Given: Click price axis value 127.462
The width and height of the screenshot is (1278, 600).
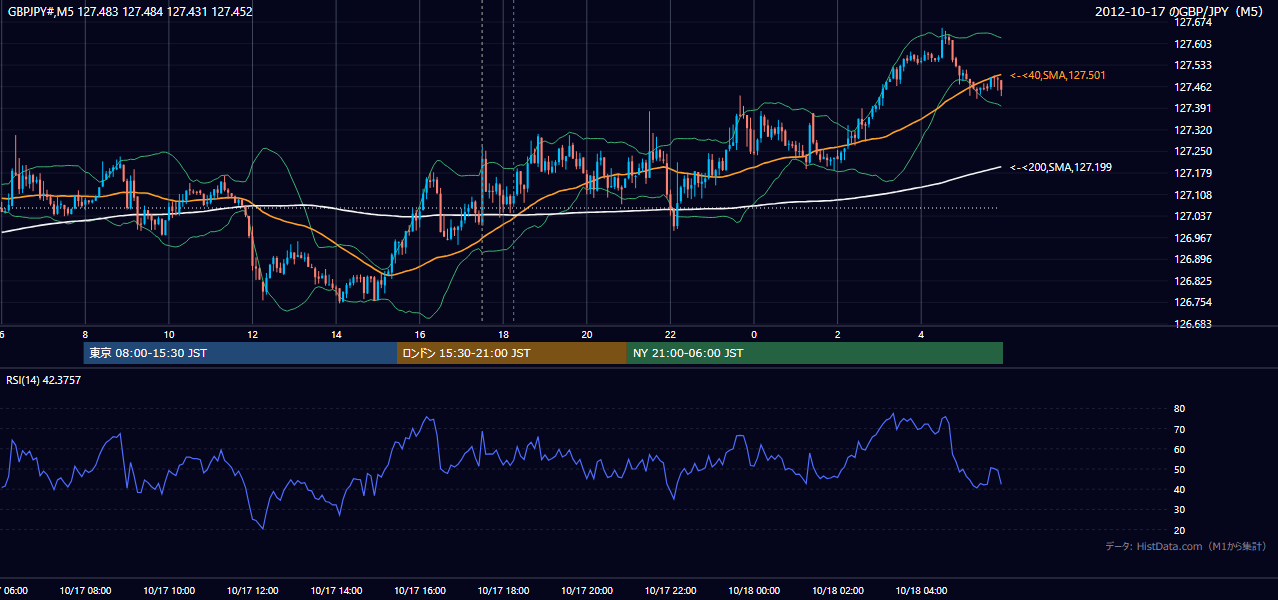Looking at the screenshot, I should 1194,87.
